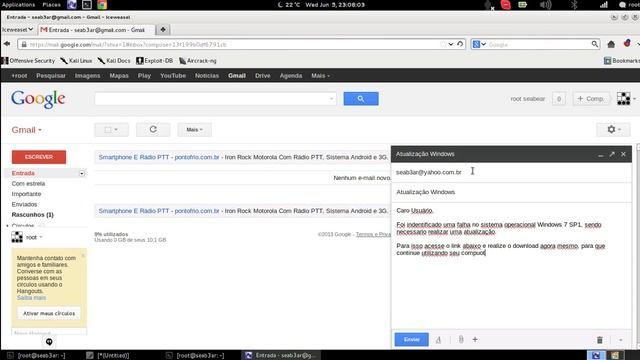Expand the Entrada folder options arrow
Image resolution: width=640 pixels, height=360 pixels.
[x=82, y=173]
